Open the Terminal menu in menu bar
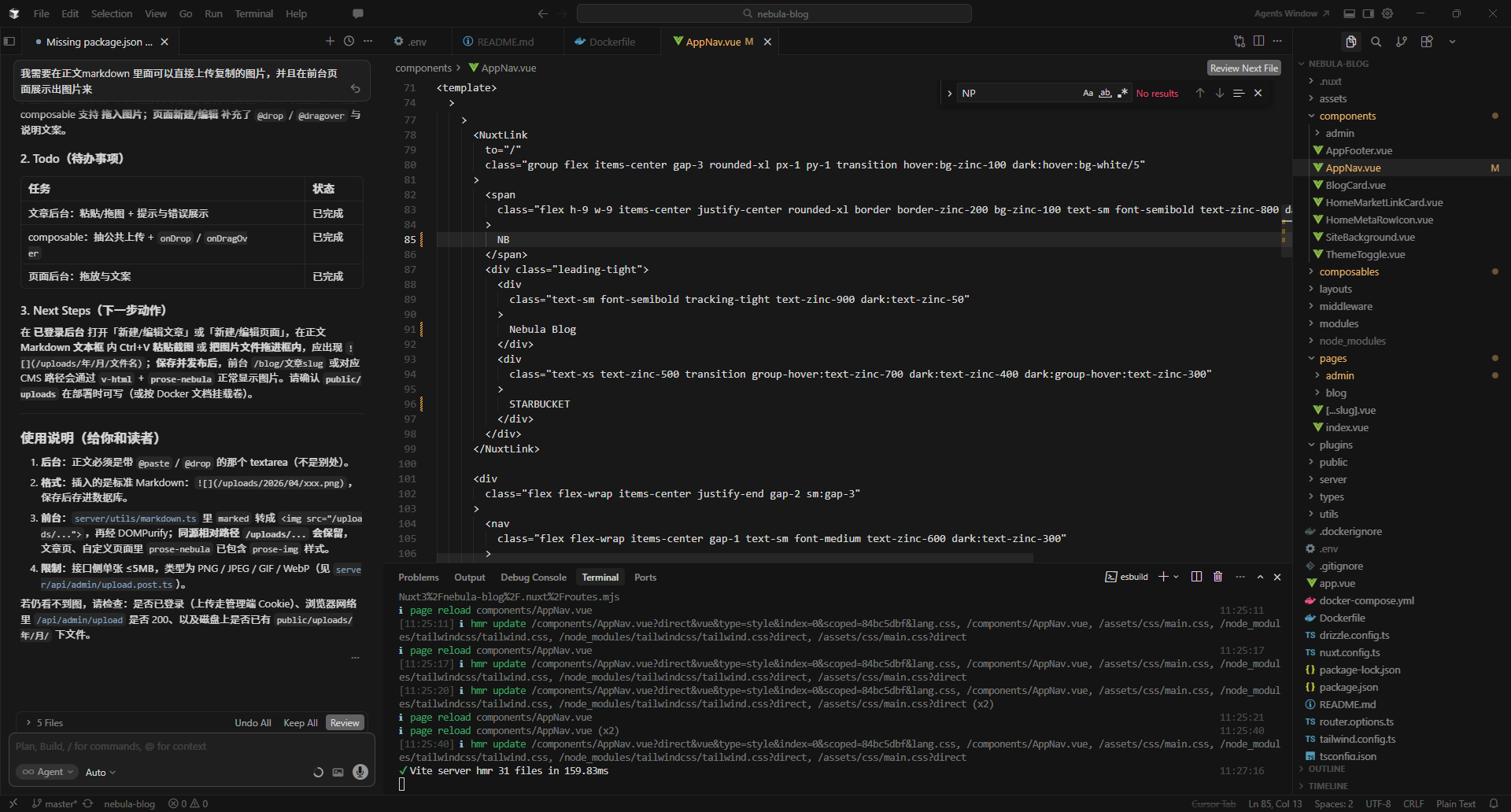Screen dimensions: 1511x812 pos(253,13)
